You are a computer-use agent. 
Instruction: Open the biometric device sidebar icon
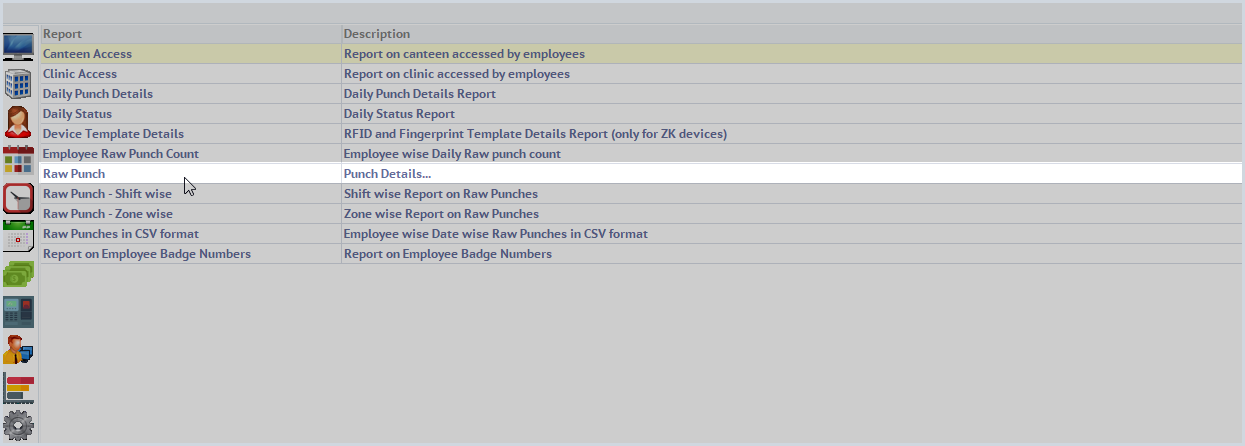coord(18,312)
